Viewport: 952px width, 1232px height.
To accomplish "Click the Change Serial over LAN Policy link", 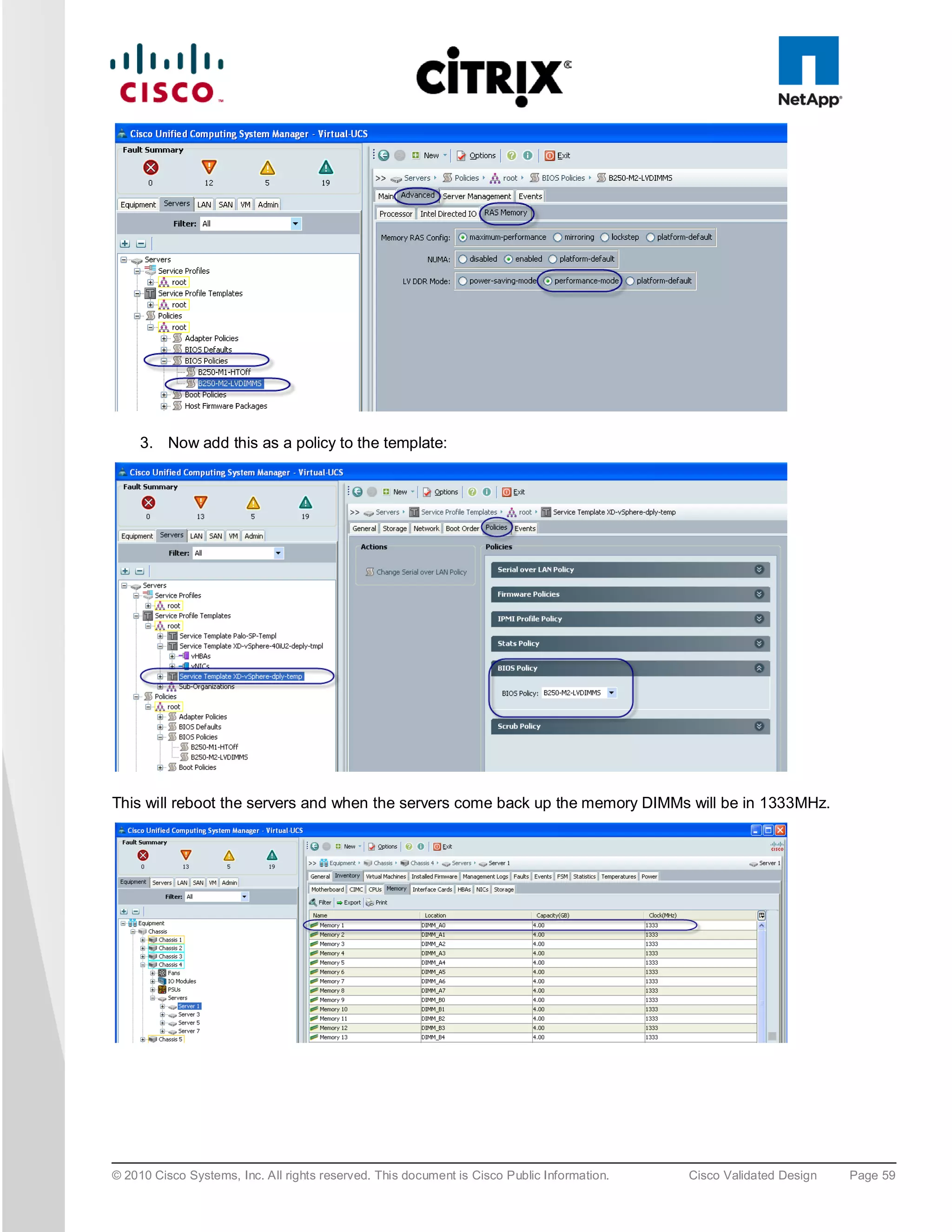I will (x=421, y=572).
